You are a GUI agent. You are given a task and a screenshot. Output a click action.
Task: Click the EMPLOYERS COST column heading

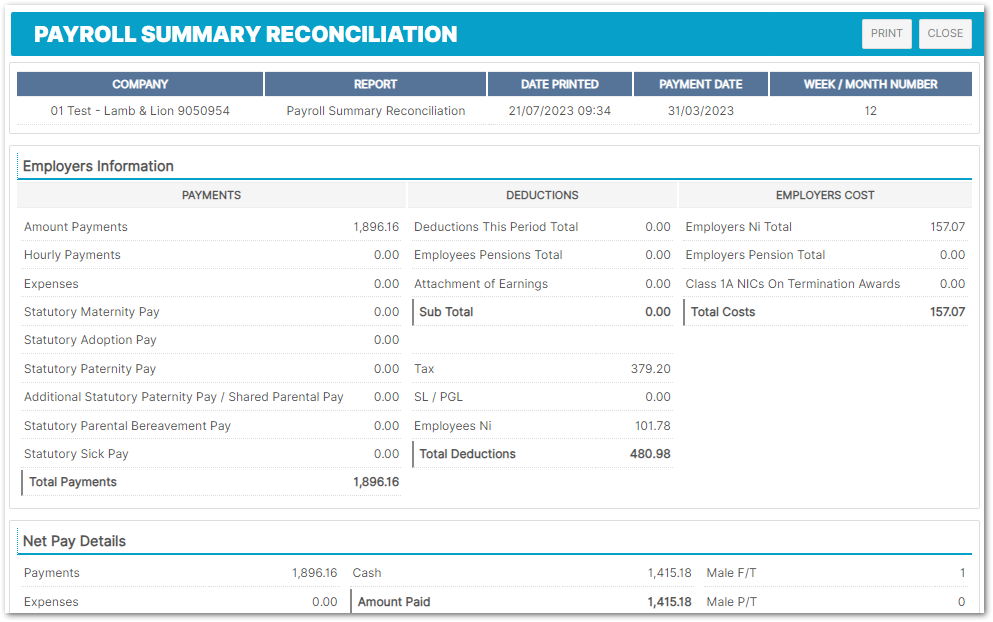click(825, 195)
